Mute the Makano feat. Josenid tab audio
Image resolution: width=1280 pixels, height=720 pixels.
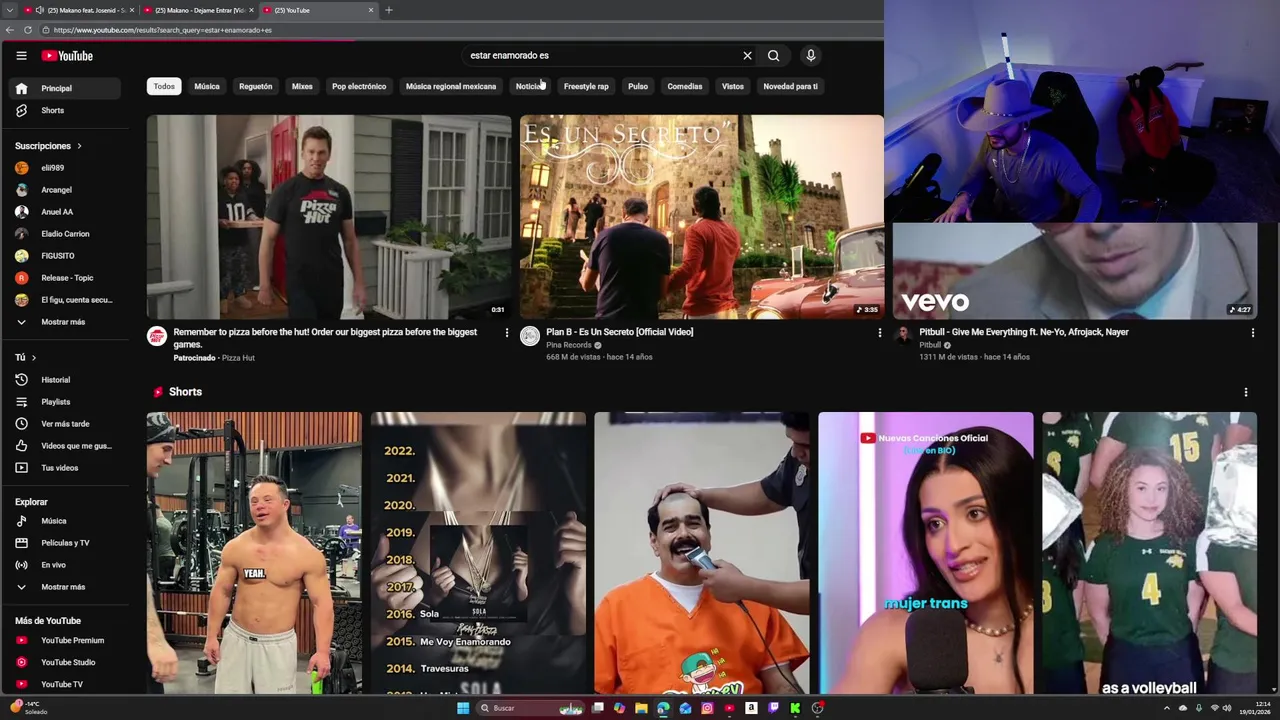pyautogui.click(x=39, y=10)
